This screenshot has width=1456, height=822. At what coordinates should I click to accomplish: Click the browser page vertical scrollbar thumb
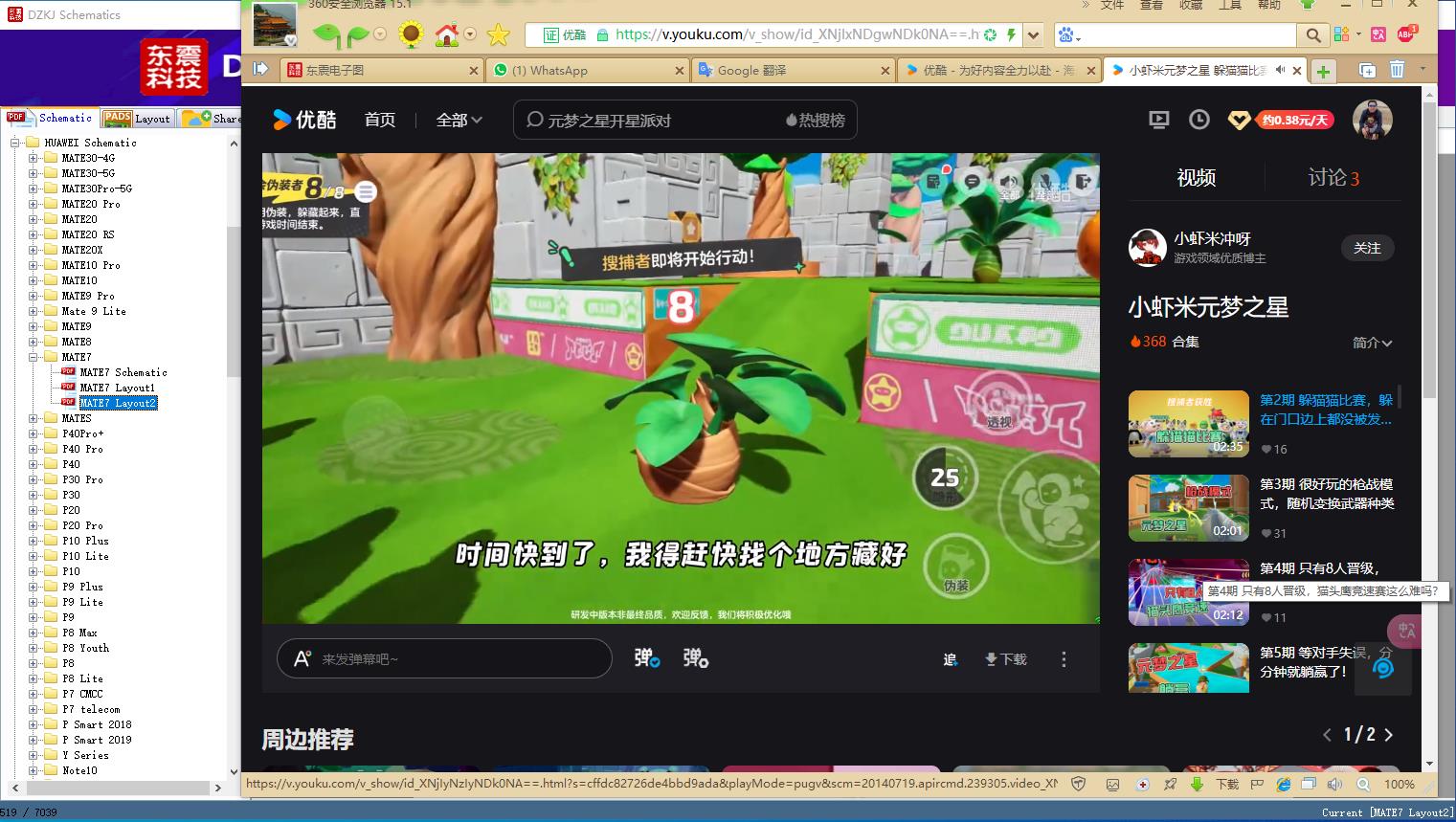coord(1429,249)
